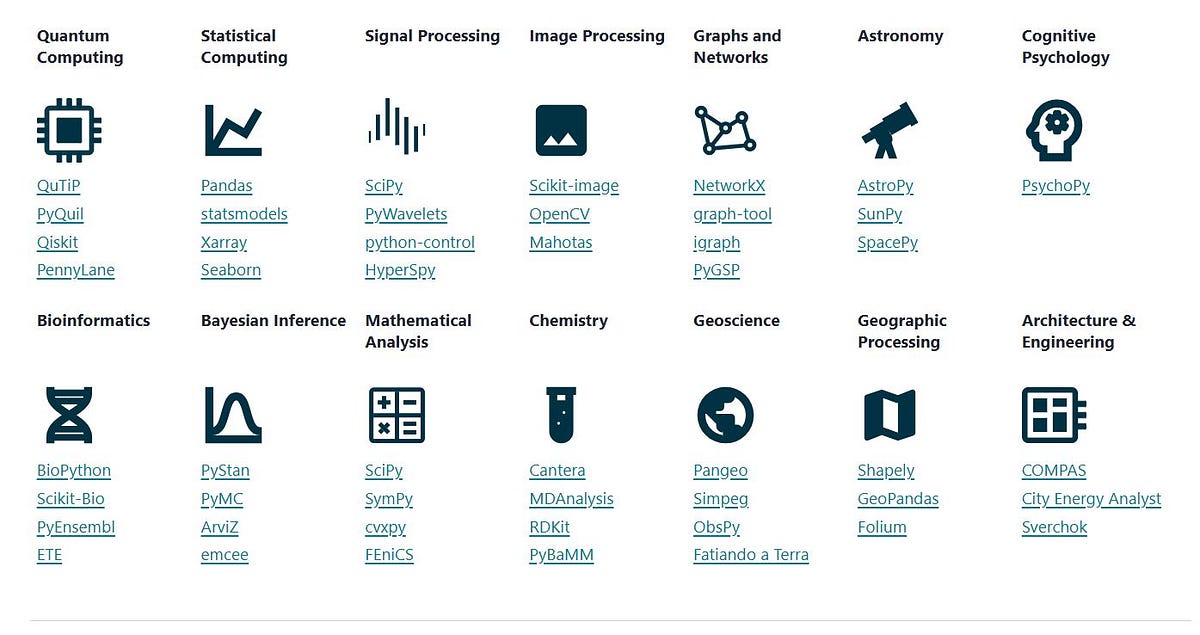Visit the City Energy Analyst link

point(1091,499)
